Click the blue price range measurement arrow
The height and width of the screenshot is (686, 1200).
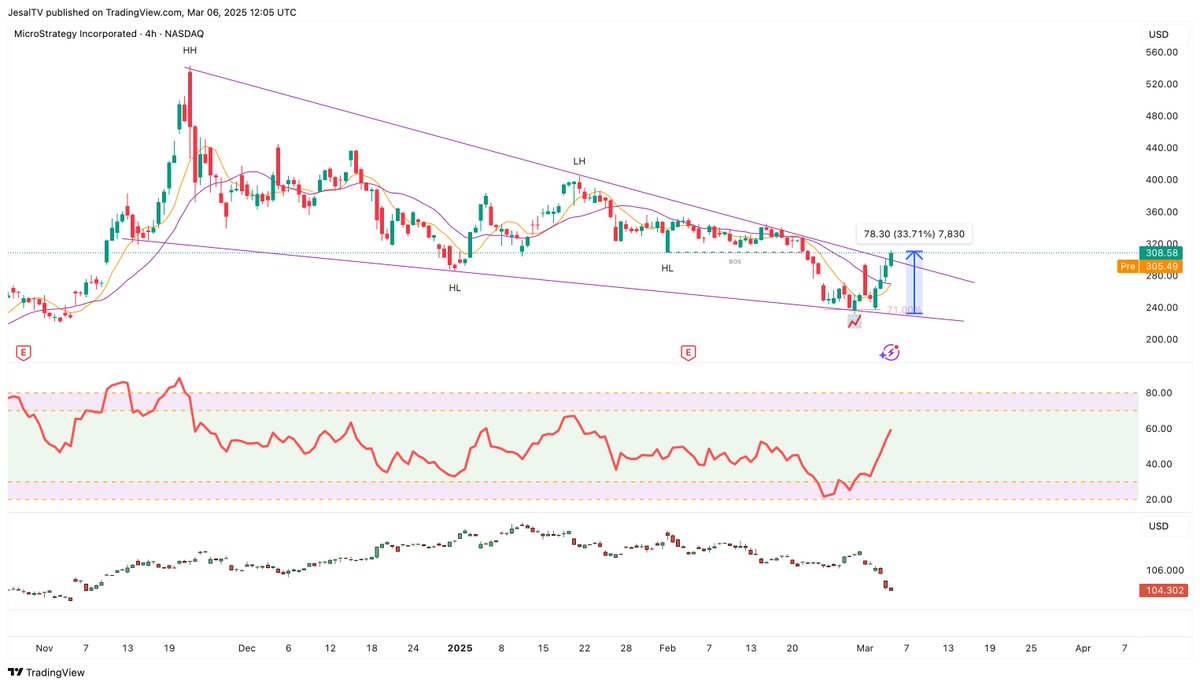[913, 283]
